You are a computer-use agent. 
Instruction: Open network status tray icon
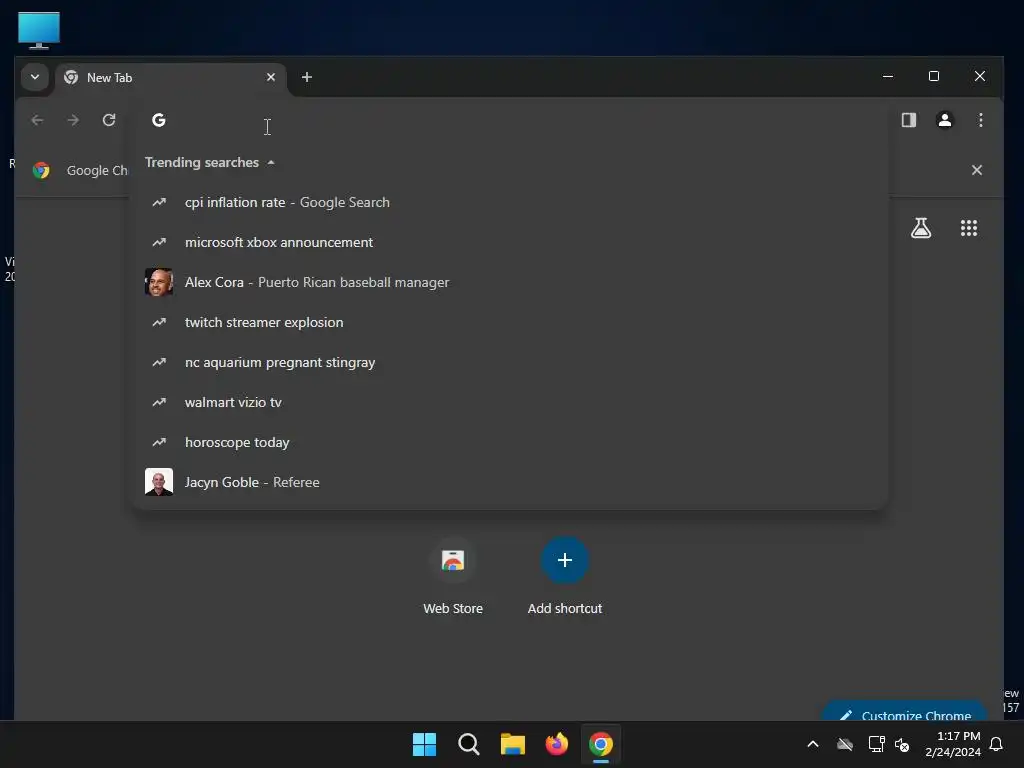pos(876,744)
